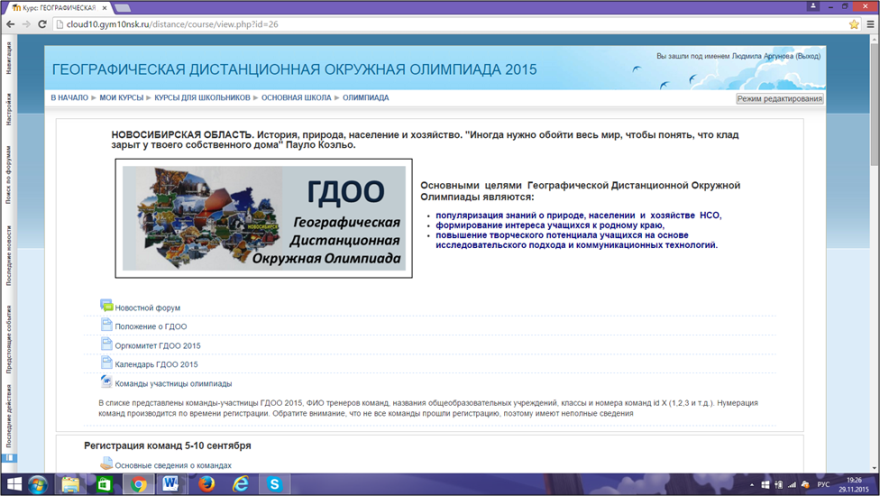Go to КУРСЫ ДЛЯ ШКОЛЬНИКОВ breadcrumb

tap(202, 98)
